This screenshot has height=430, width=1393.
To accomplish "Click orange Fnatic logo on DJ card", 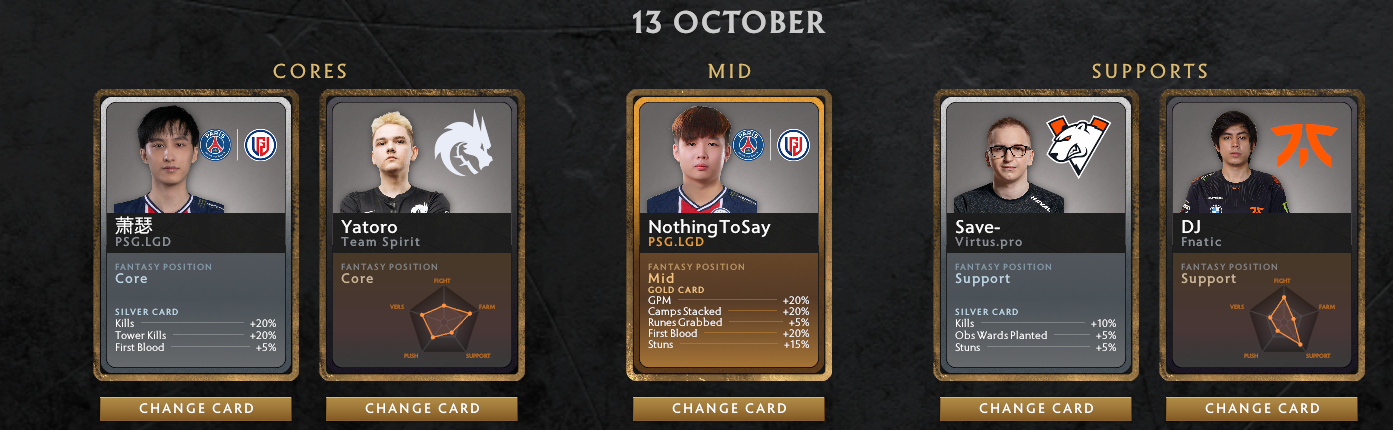I will 1303,145.
